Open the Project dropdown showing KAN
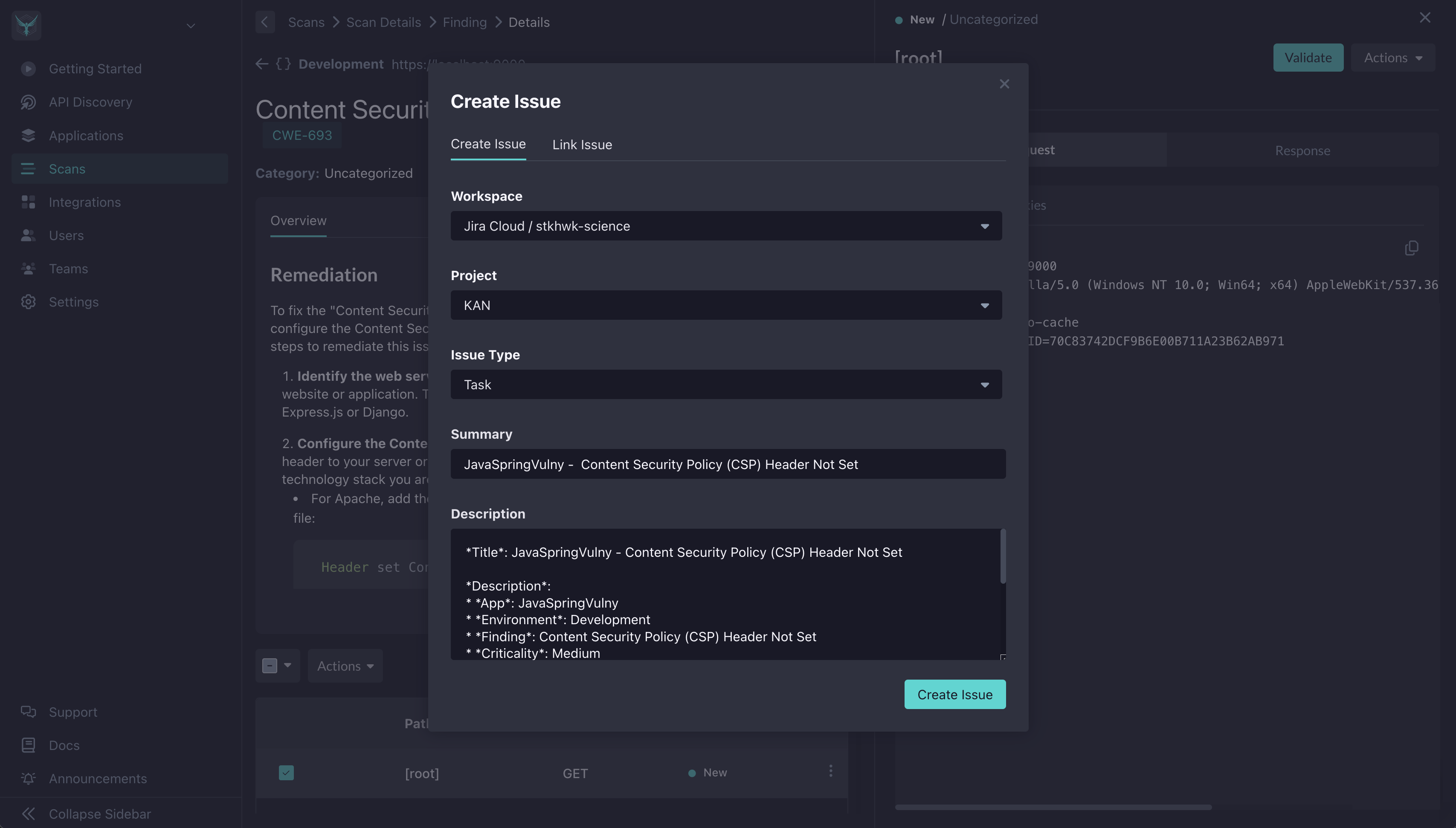1456x828 pixels. [726, 305]
